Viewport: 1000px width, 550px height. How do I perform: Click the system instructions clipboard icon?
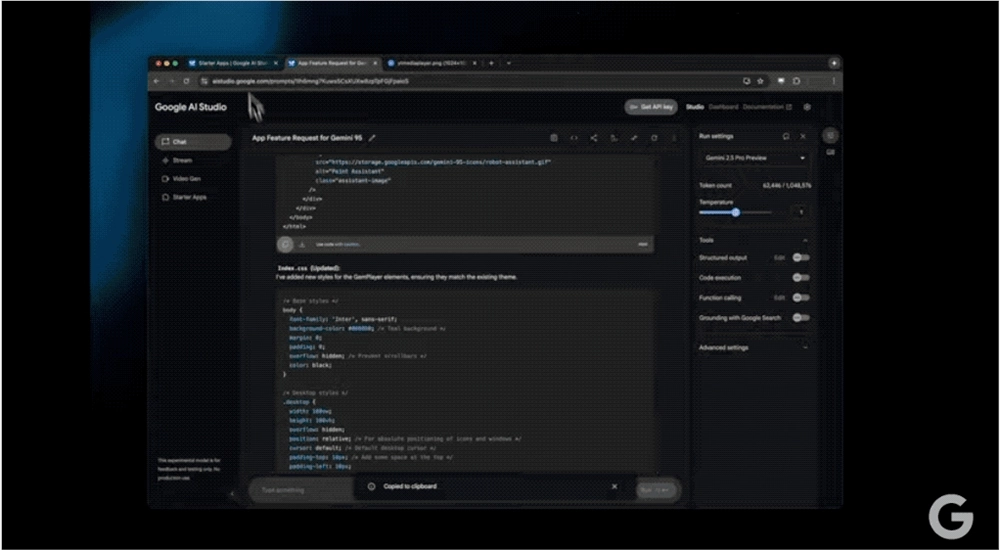(554, 138)
